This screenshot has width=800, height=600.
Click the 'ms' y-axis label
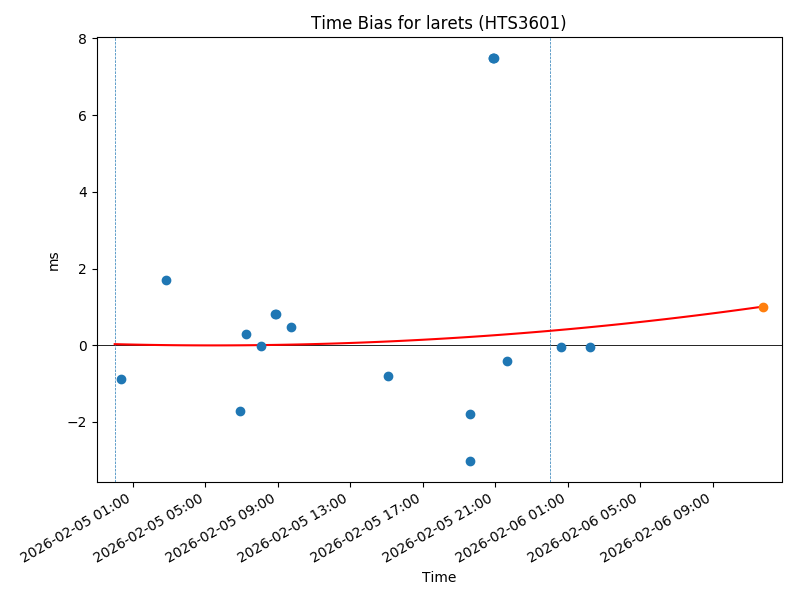(x=54, y=261)
